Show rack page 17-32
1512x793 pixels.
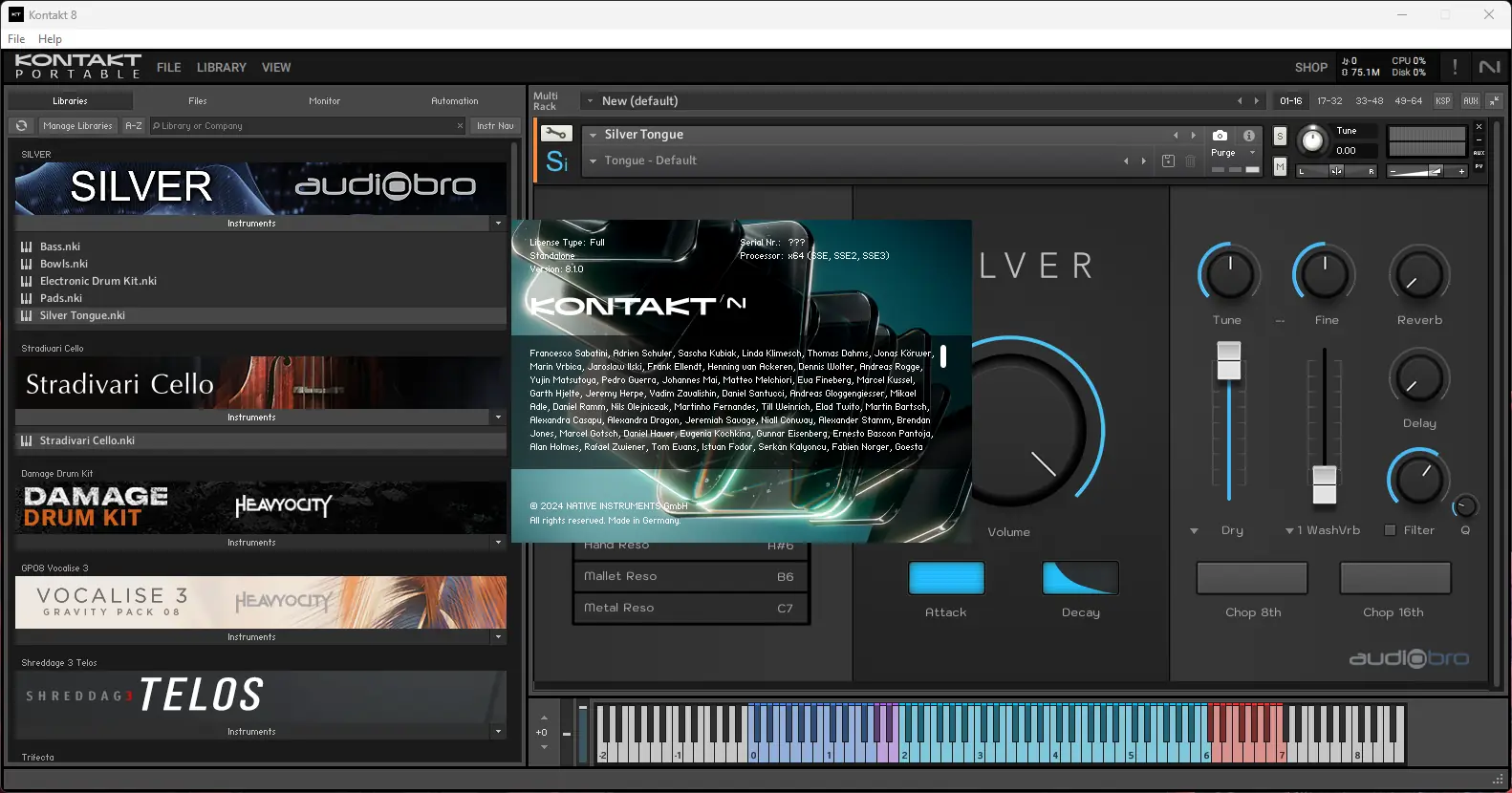(x=1329, y=100)
